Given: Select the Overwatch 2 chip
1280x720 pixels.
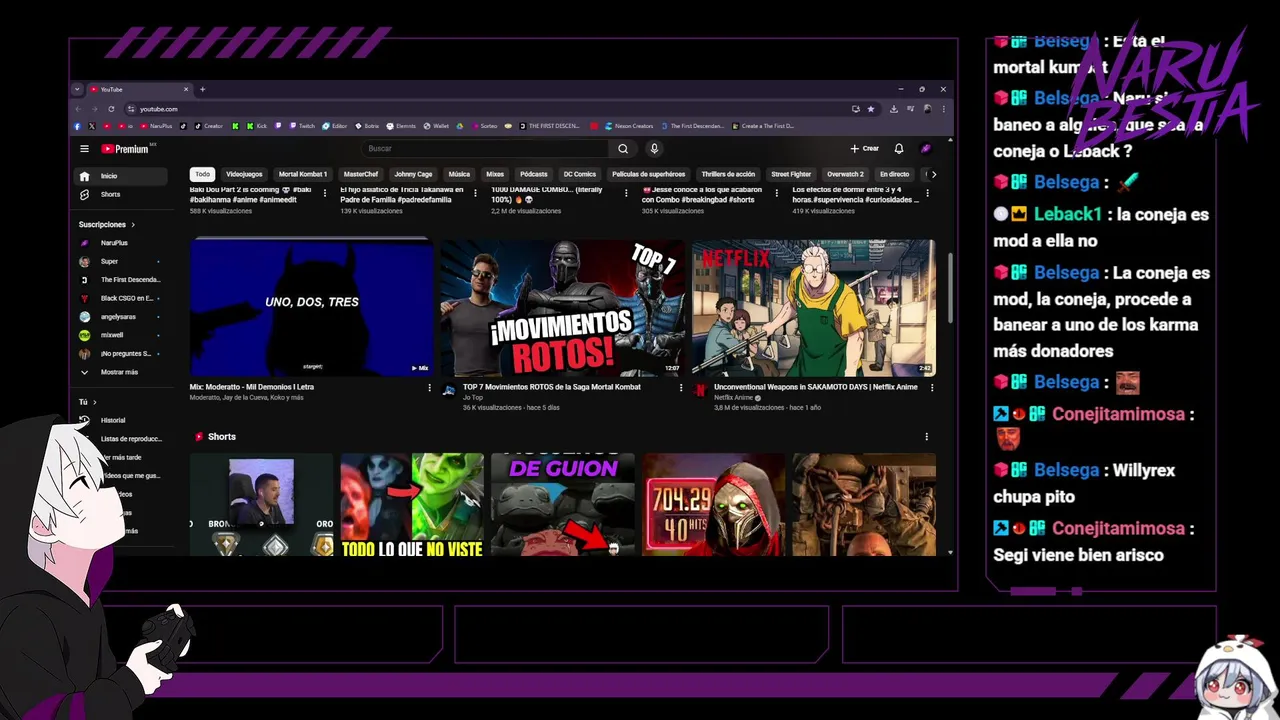Looking at the screenshot, I should 845,174.
